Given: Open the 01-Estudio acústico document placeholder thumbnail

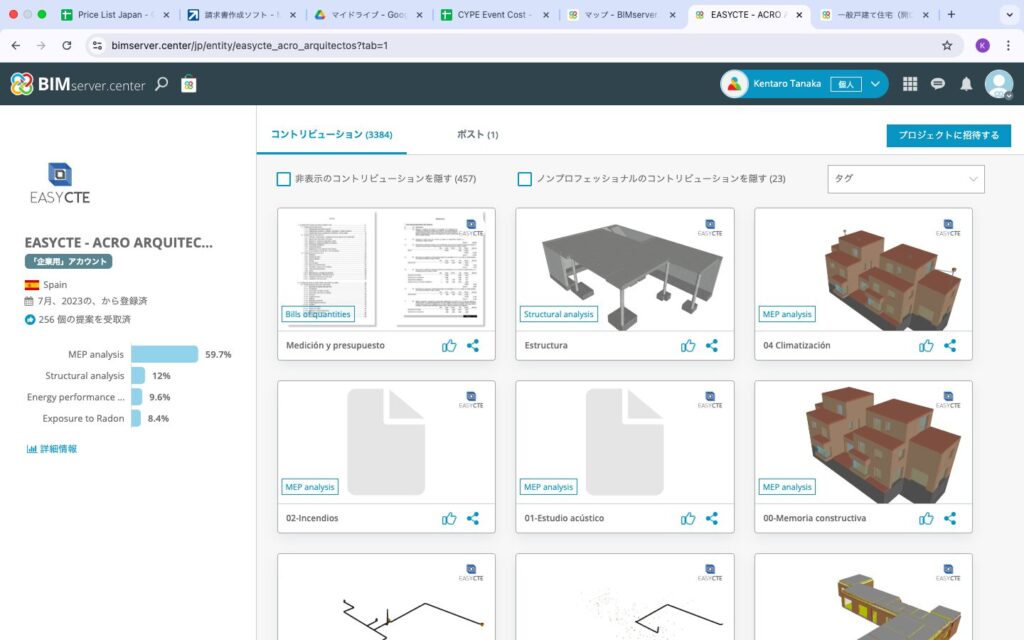Looking at the screenshot, I should coord(625,442).
